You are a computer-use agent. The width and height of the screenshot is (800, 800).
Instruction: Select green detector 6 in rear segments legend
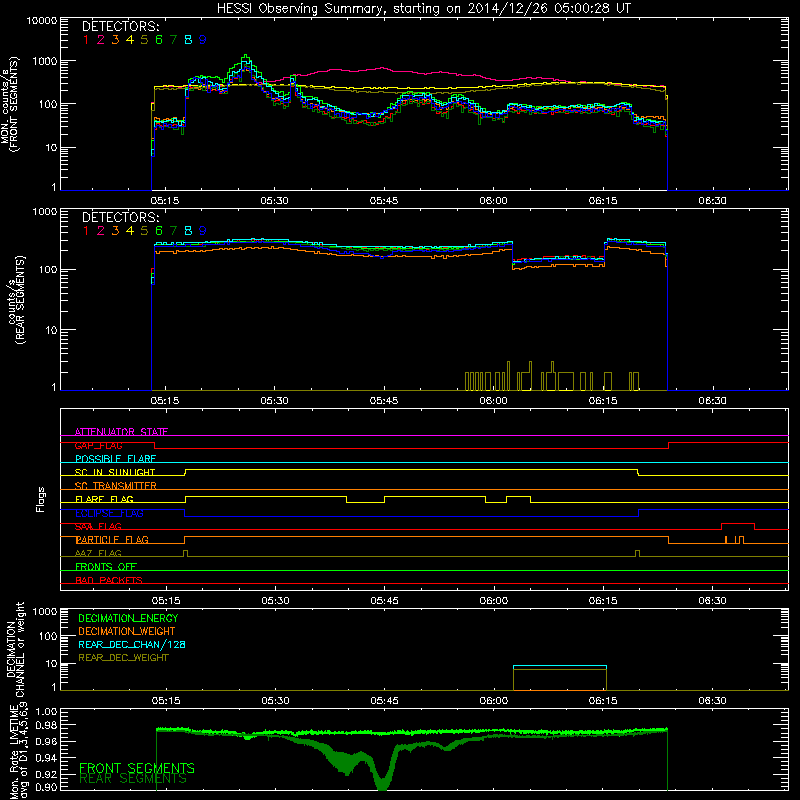159,231
